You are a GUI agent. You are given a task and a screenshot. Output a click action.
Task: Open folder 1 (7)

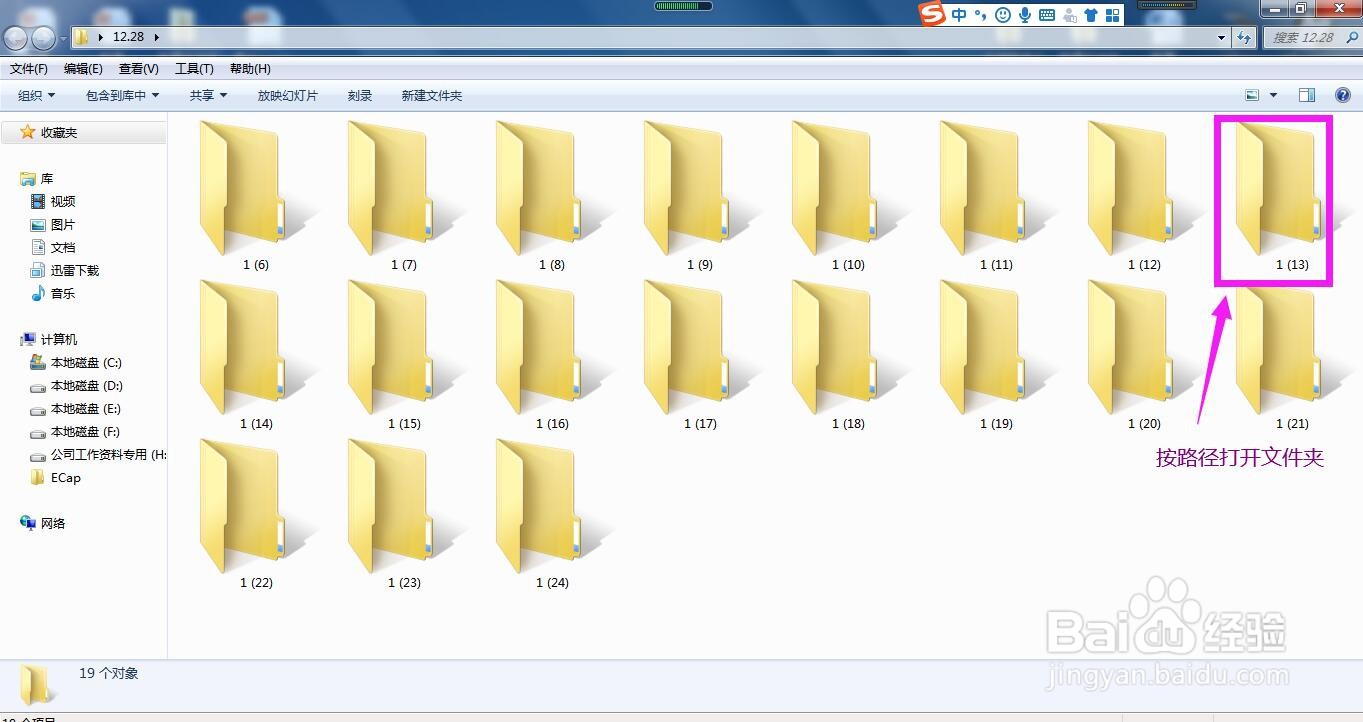404,195
